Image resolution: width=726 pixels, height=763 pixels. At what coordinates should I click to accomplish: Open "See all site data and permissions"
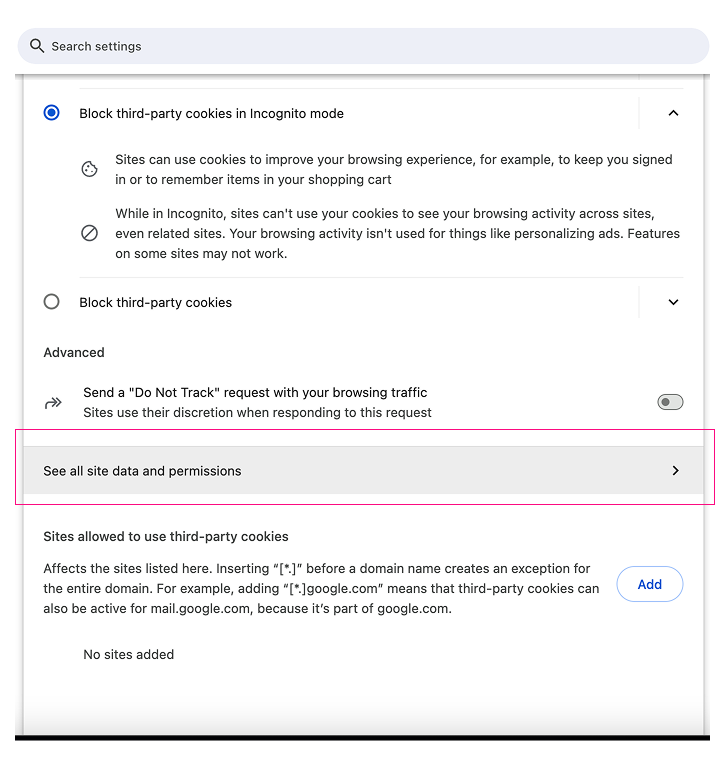click(142, 471)
